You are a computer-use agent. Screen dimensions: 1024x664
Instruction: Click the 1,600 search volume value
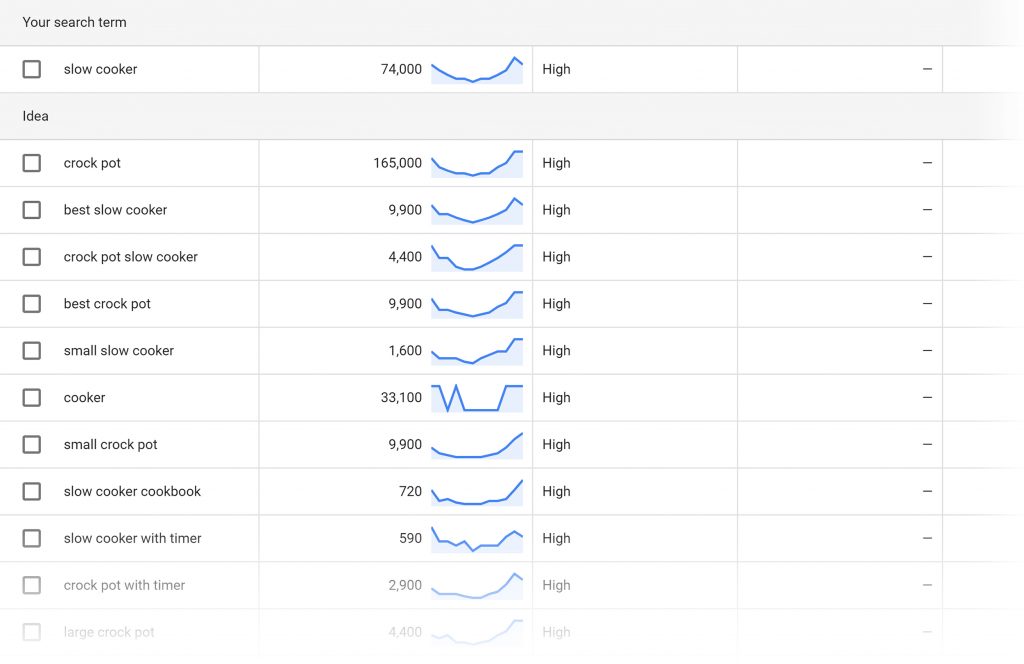(x=405, y=351)
